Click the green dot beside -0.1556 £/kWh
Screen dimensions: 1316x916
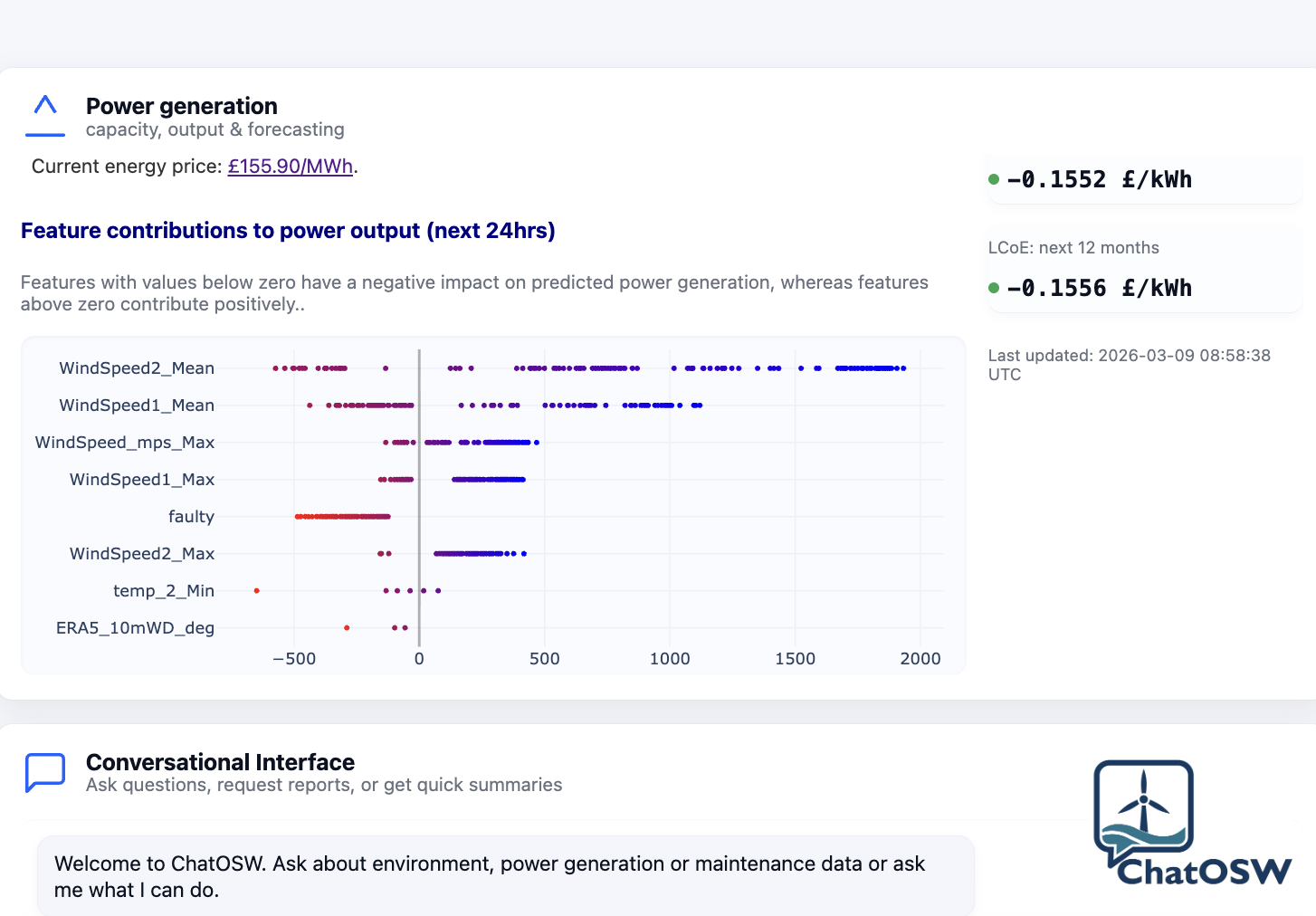(x=994, y=288)
